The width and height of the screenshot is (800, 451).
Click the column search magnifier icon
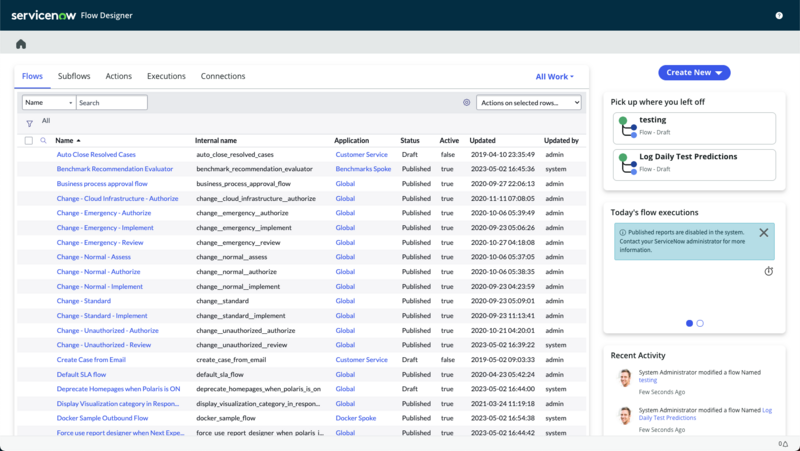click(x=43, y=140)
